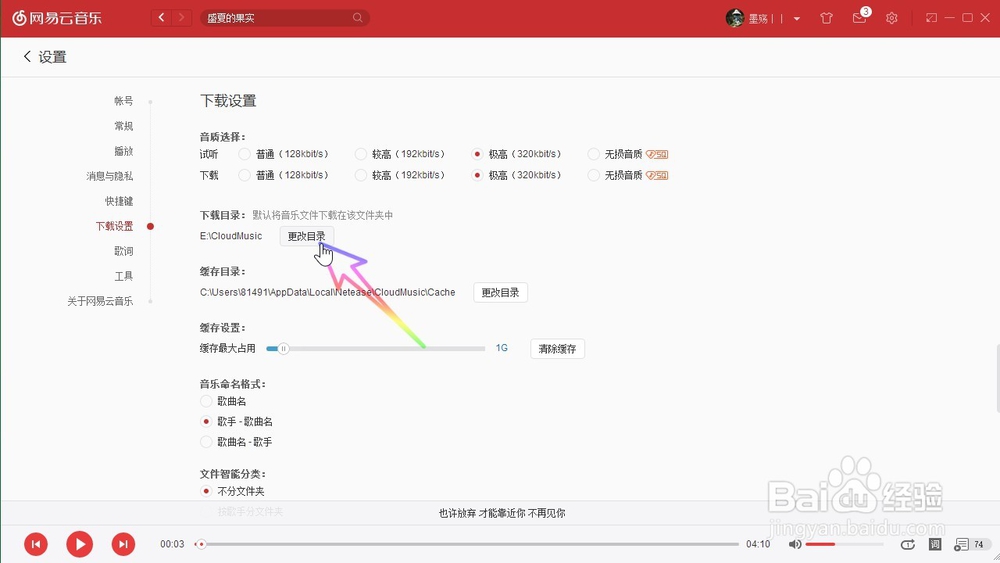The height and width of the screenshot is (563, 1000).
Task: Click the total duration 04:10
Action: (758, 544)
